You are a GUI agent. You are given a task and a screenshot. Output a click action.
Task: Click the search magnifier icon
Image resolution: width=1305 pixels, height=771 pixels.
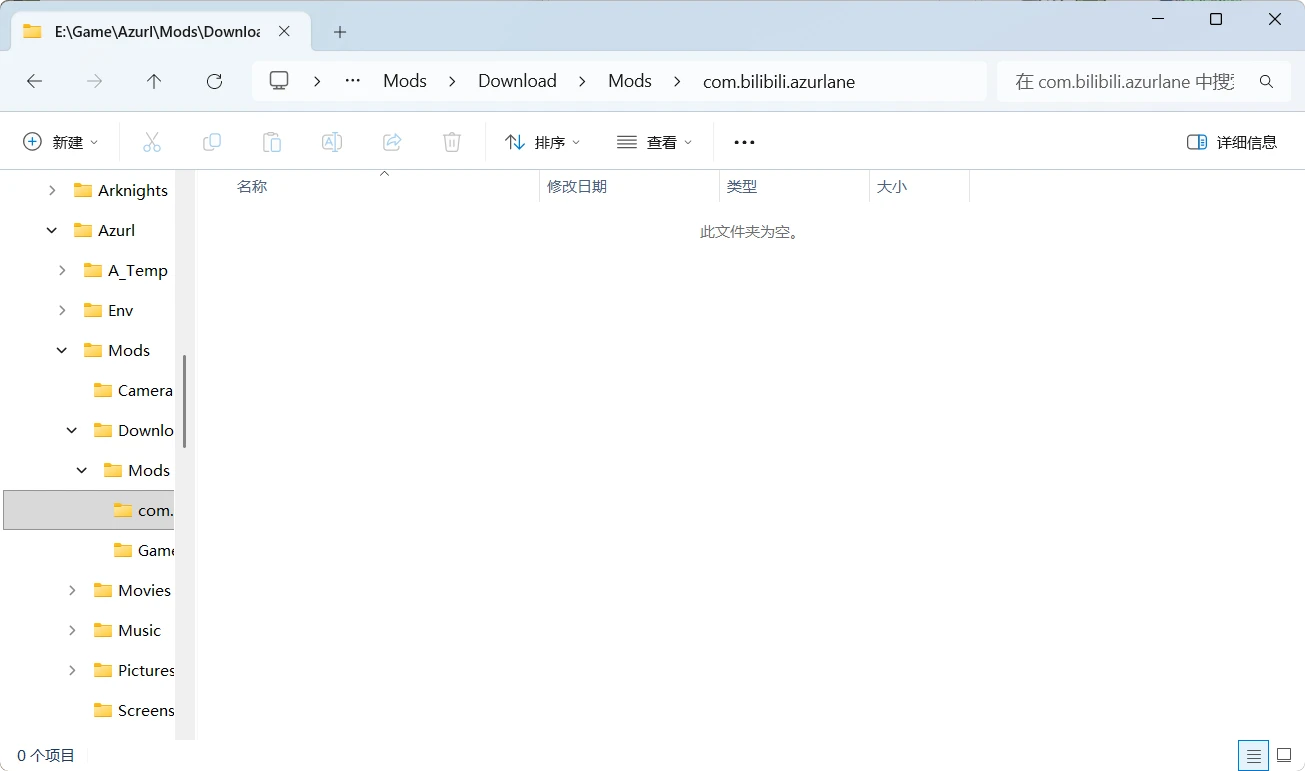[1266, 81]
